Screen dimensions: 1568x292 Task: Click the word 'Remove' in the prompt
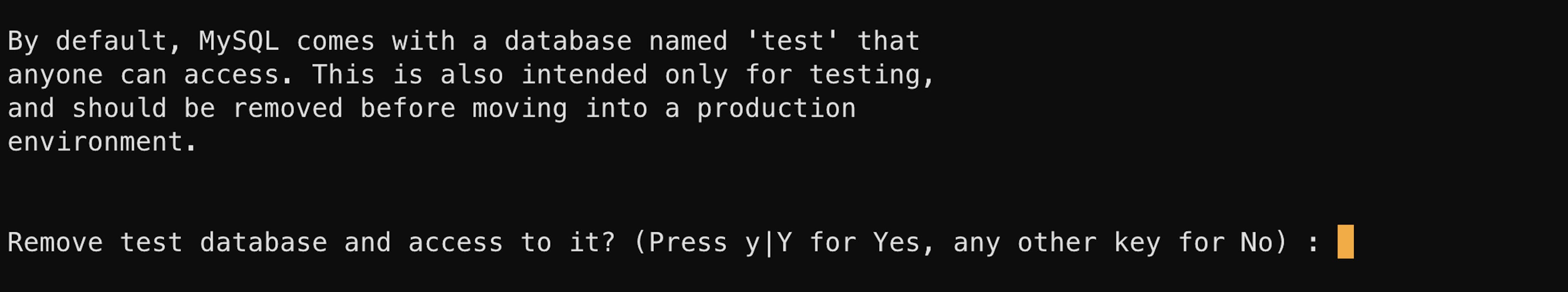(55, 243)
